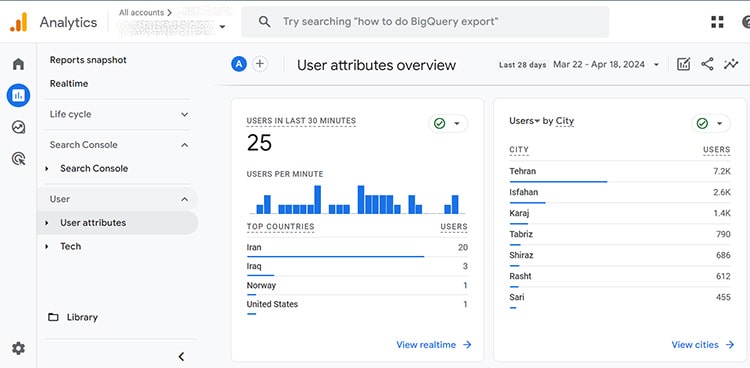
Task: Click the United States country row
Action: tap(357, 305)
